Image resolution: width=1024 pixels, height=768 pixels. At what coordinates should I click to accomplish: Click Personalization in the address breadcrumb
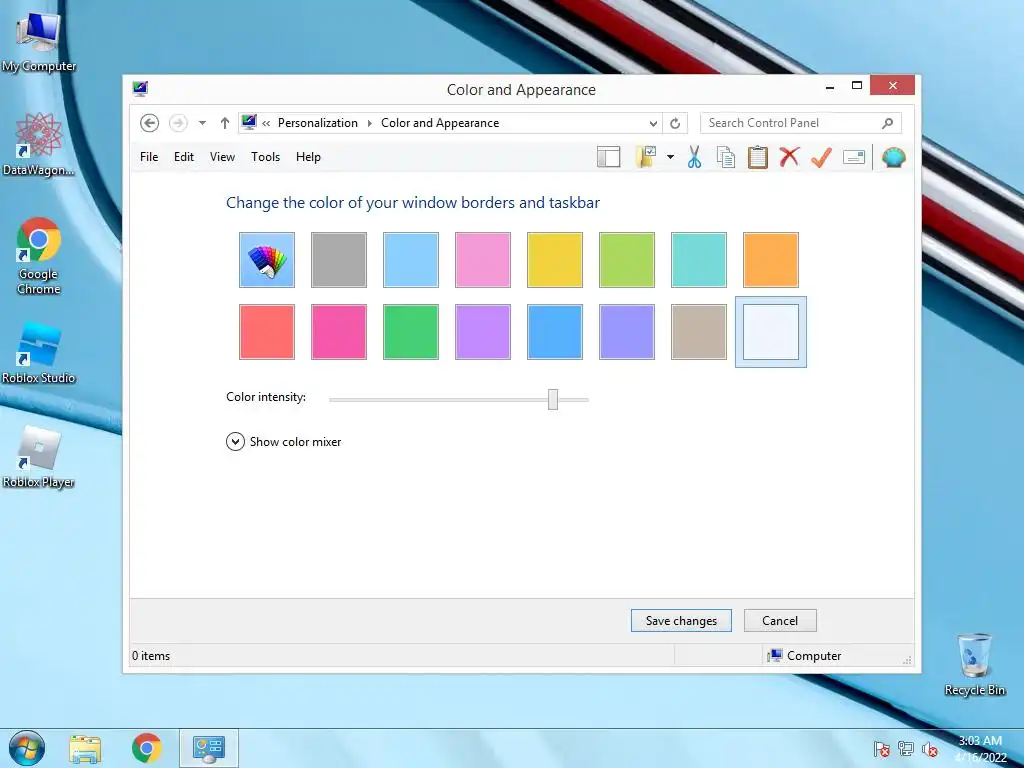pos(317,123)
